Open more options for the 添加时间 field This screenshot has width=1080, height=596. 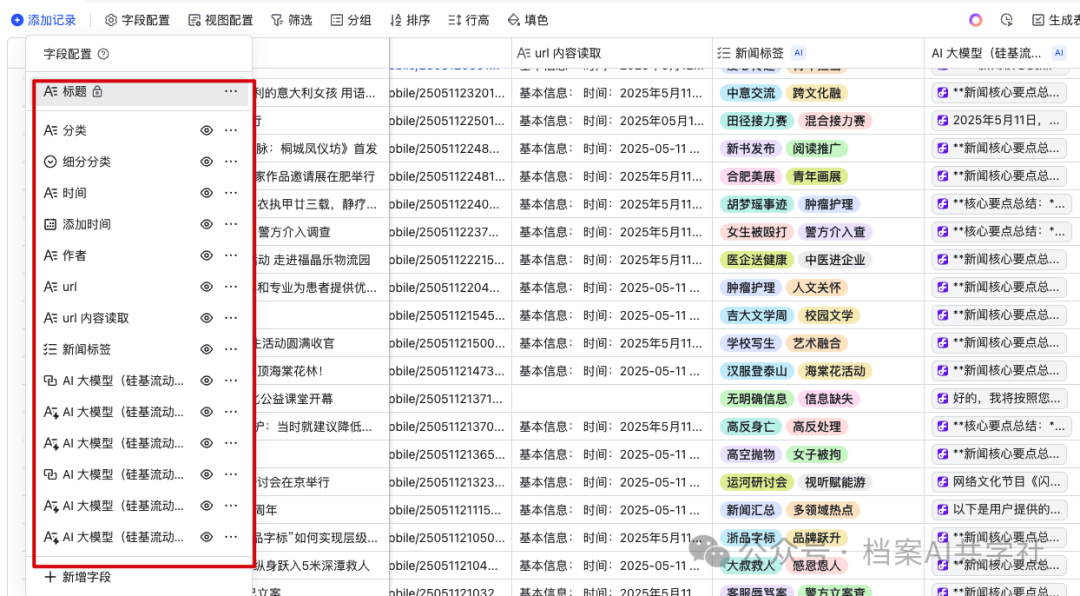point(231,224)
